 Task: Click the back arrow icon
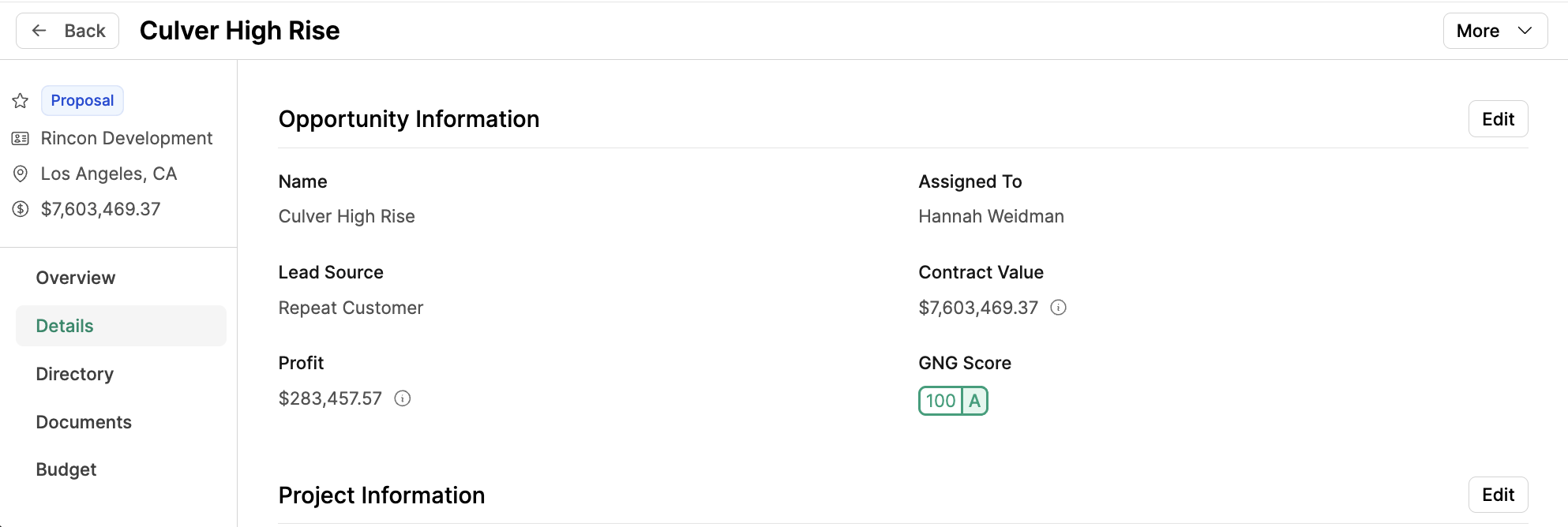[x=39, y=31]
